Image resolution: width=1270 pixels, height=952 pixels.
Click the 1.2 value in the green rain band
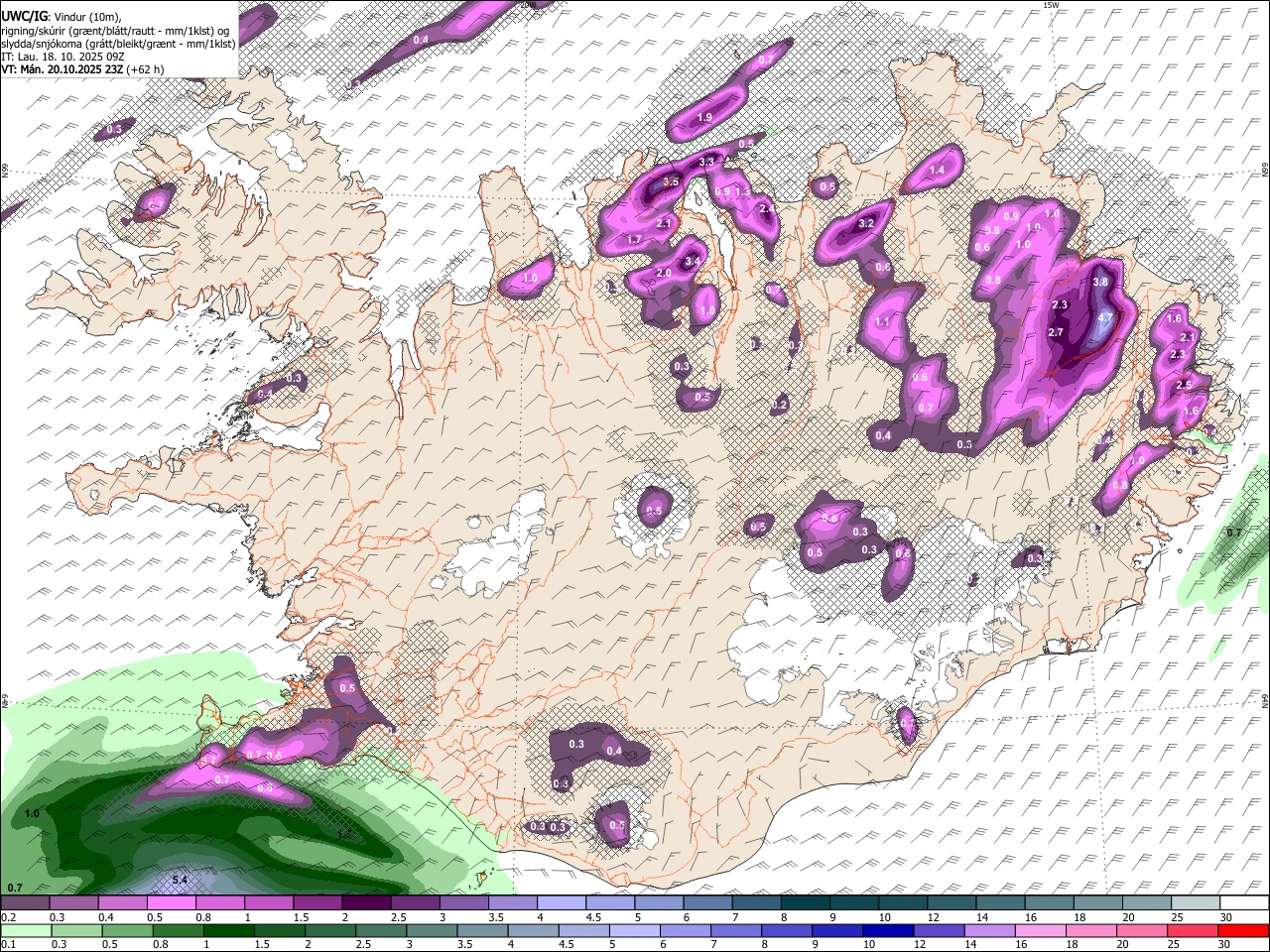[344, 835]
